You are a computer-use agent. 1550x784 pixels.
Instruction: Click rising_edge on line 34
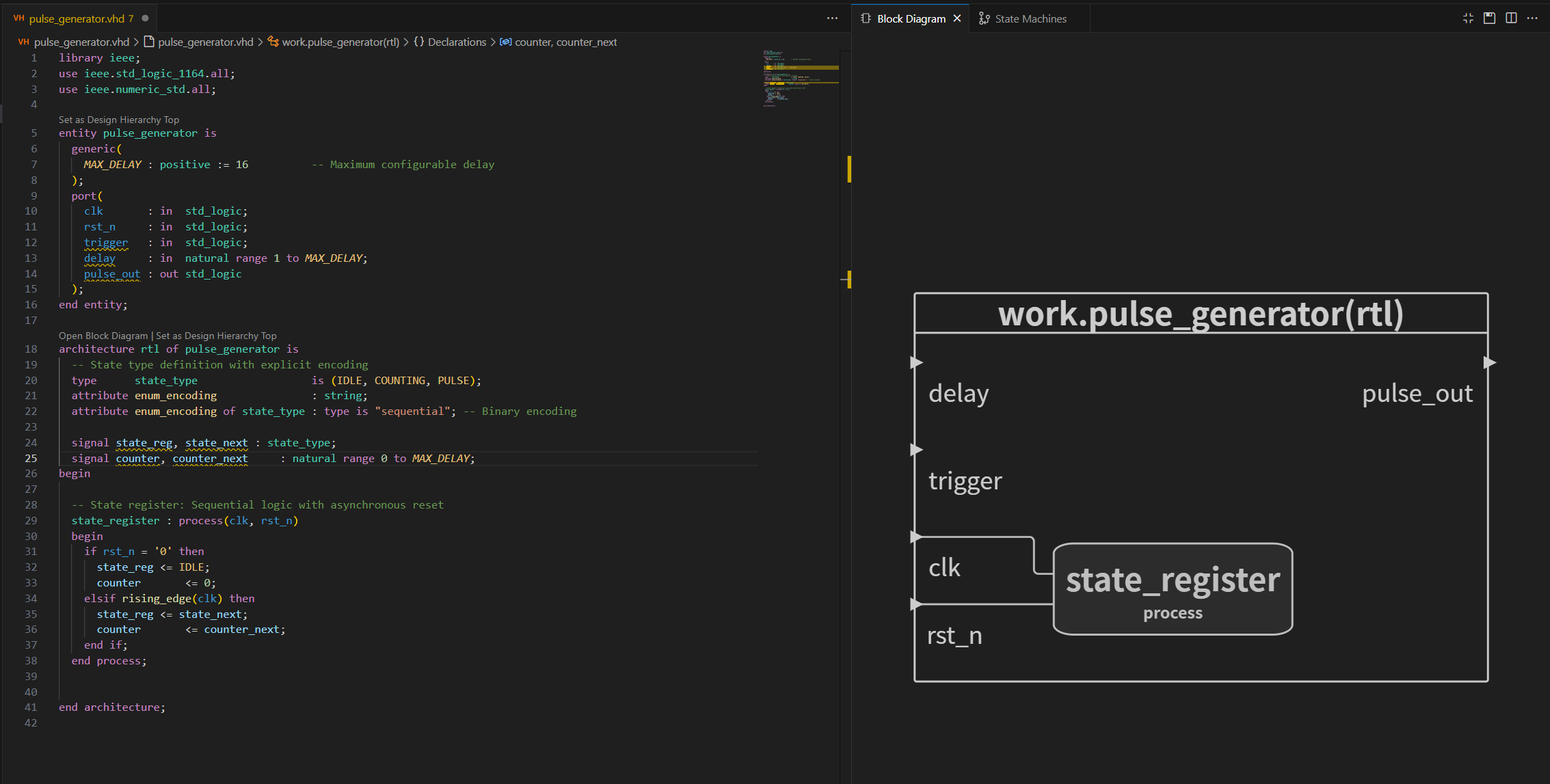pyautogui.click(x=157, y=598)
